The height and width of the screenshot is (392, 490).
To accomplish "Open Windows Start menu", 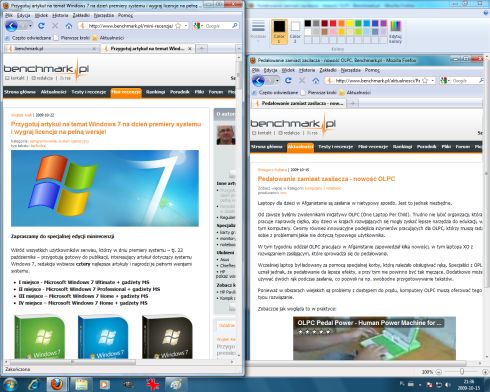I will 10,384.
